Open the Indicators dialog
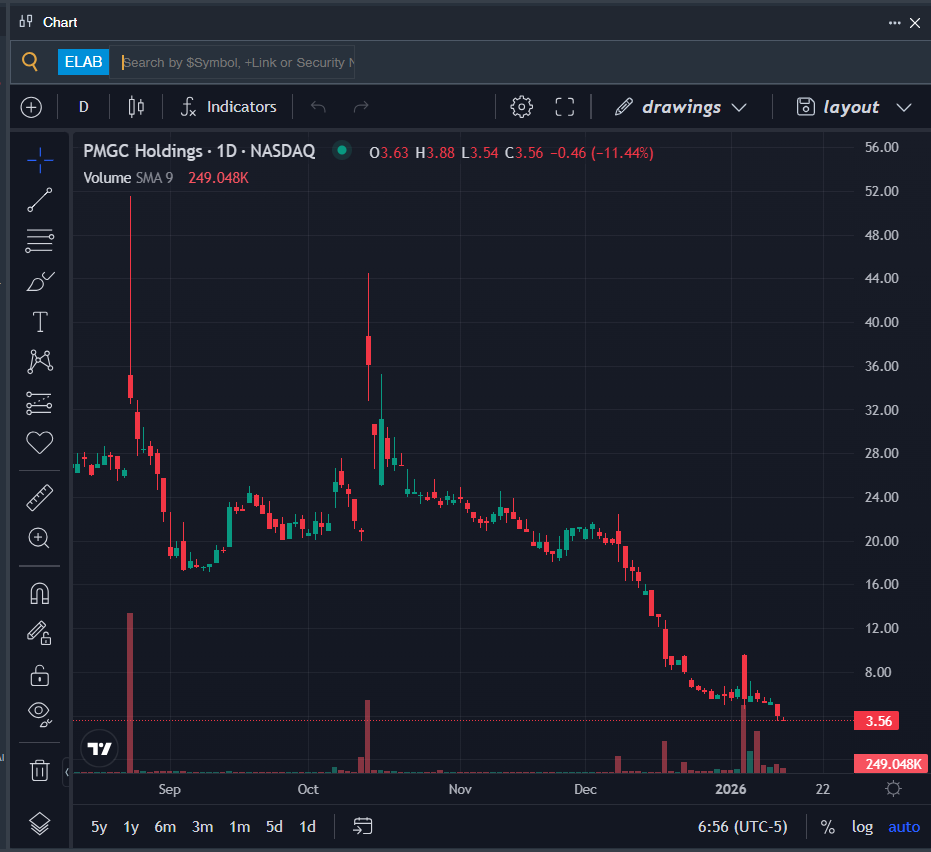Viewport: 931px width, 852px height. (229, 107)
